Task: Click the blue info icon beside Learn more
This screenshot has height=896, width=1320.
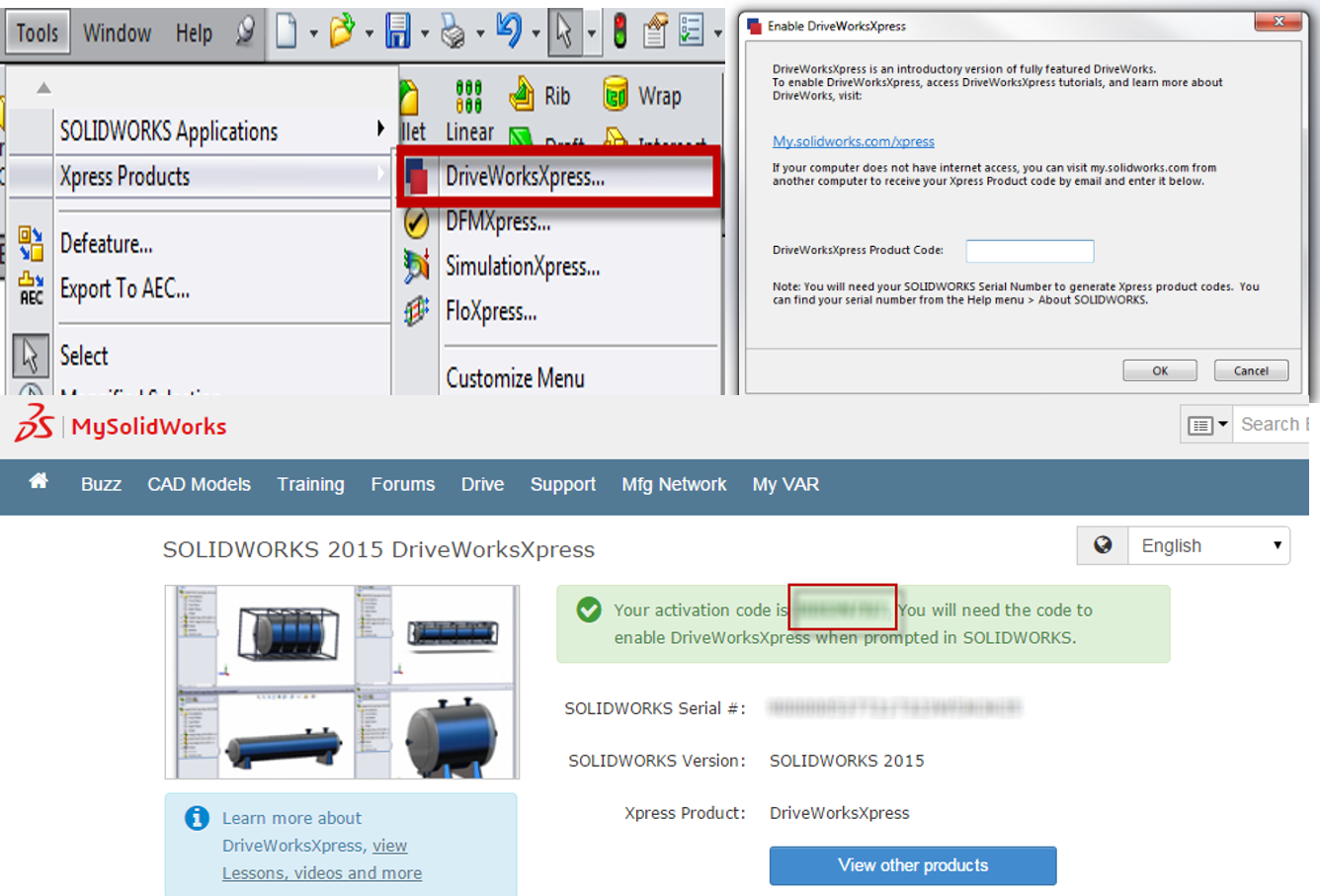Action: [197, 818]
